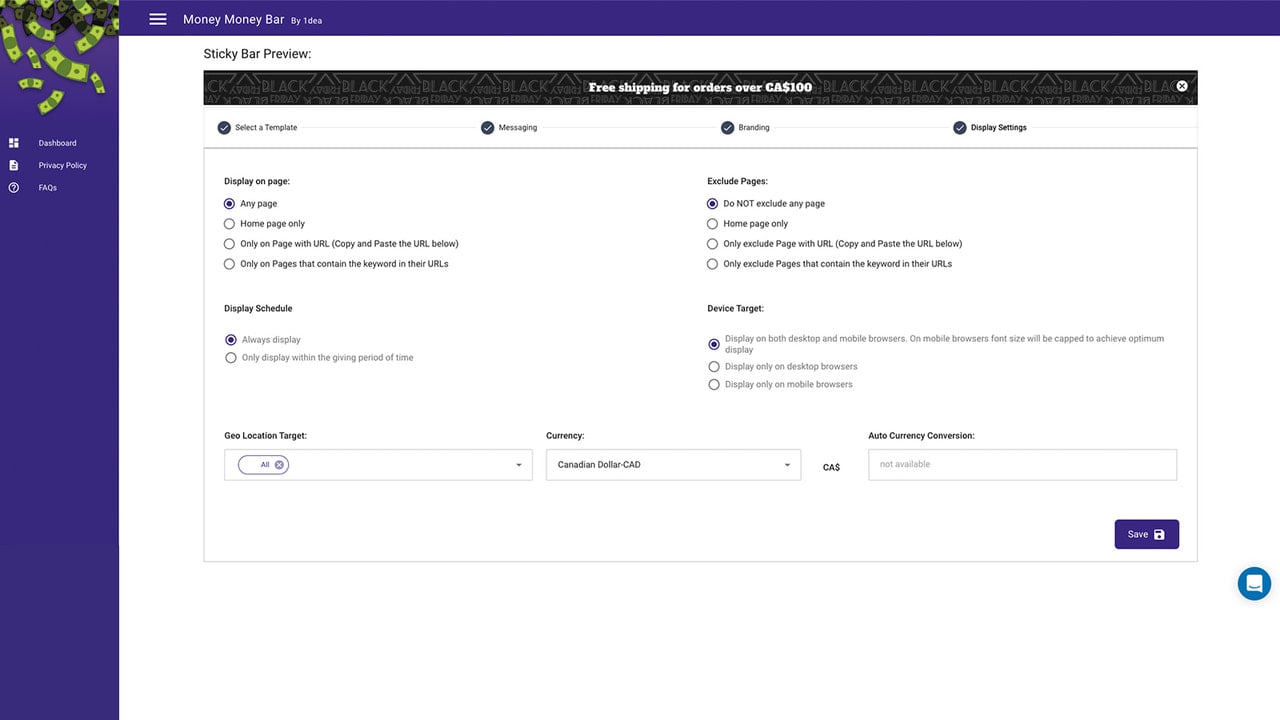
Task: Click the Branding step checkmark icon
Action: click(x=728, y=128)
